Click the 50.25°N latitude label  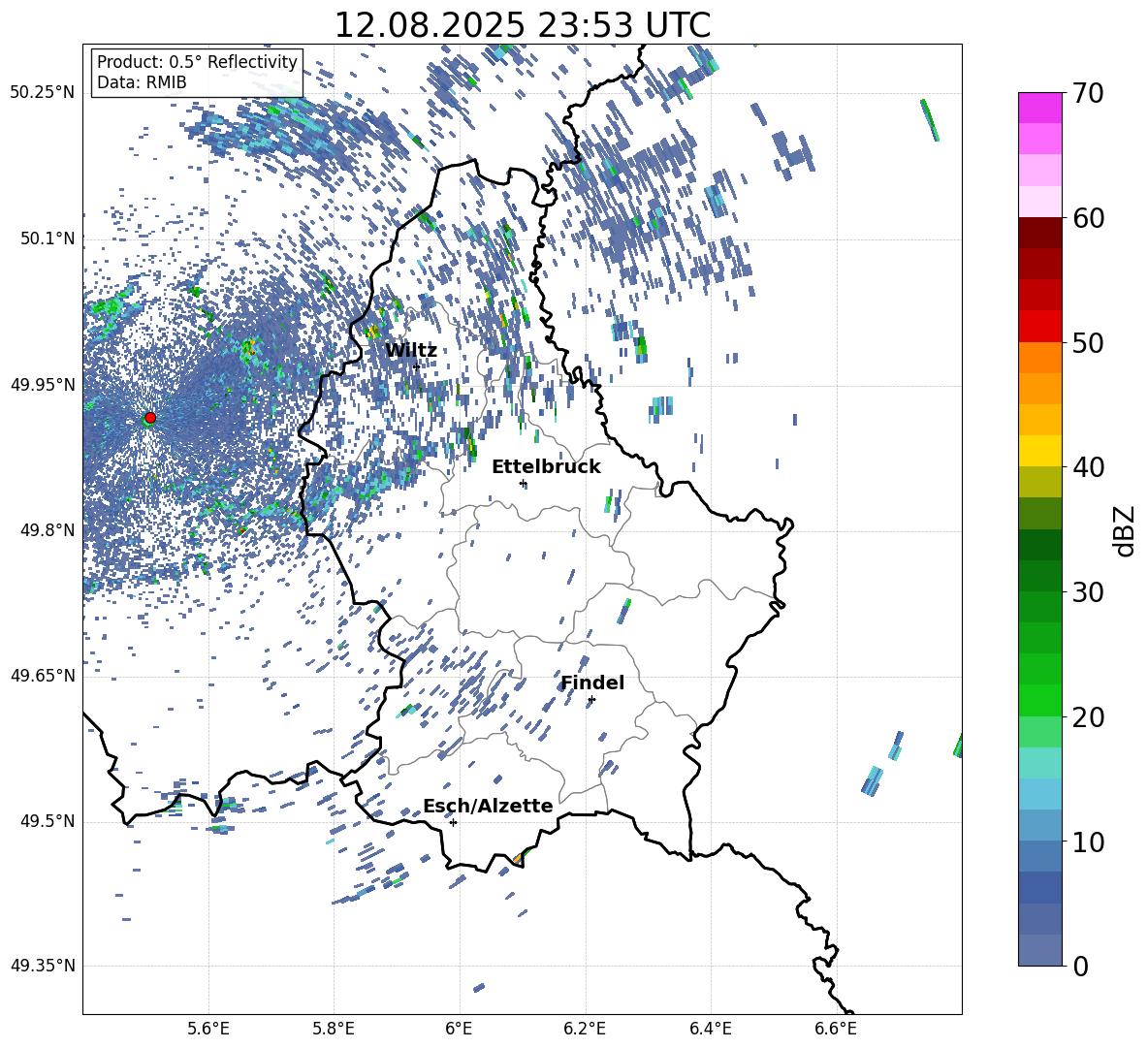coord(43,93)
